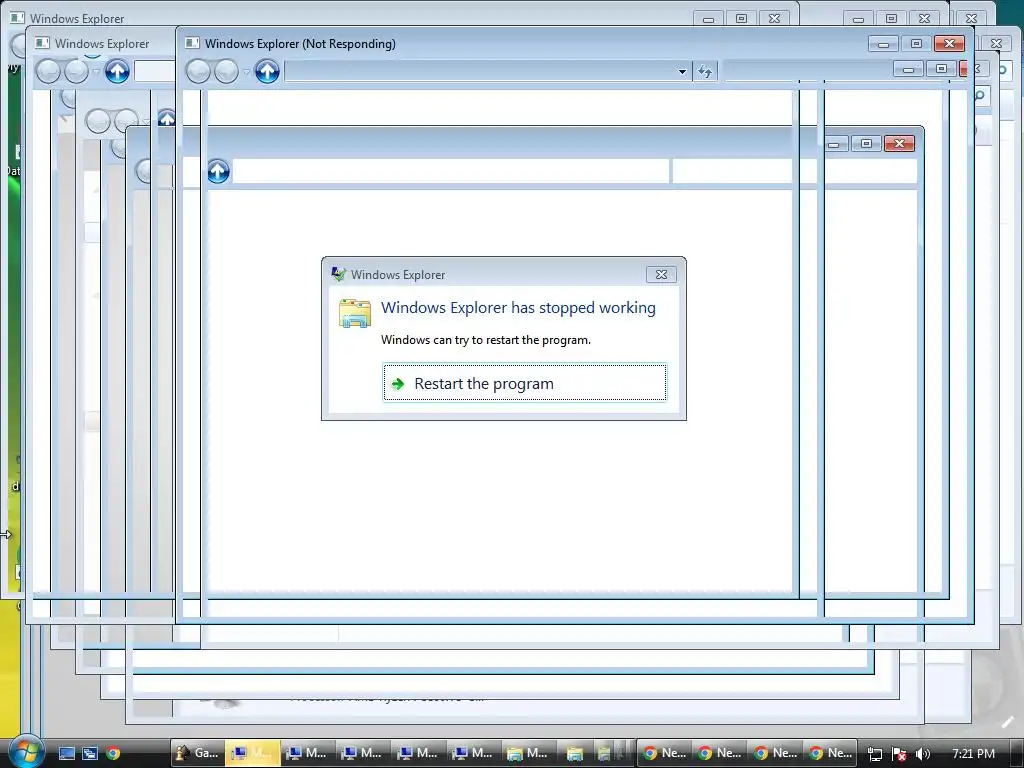Click the address bar in the untitled inner window
Image resolution: width=1024 pixels, height=768 pixels.
451,171
